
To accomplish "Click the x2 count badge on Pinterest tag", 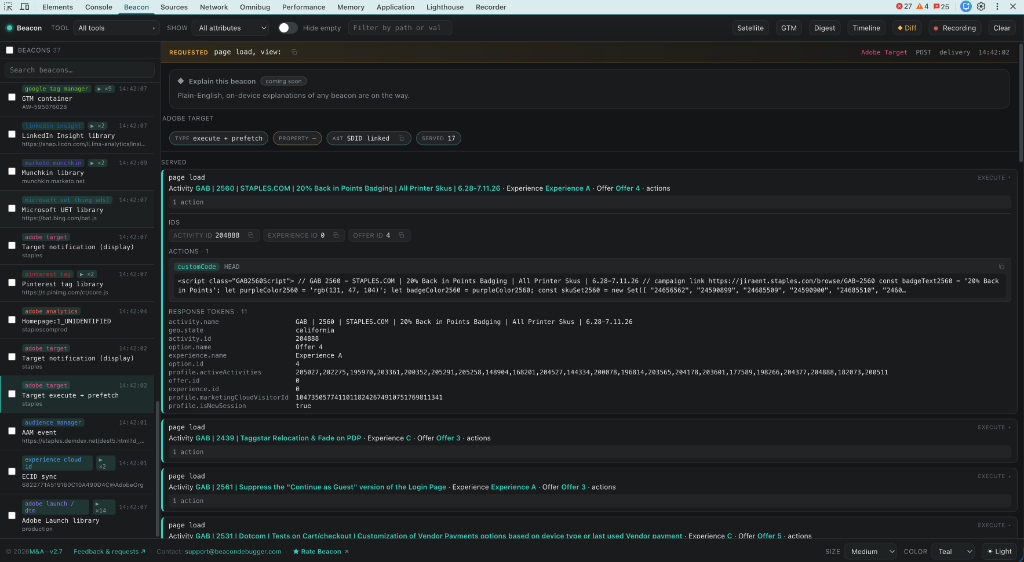I will click(87, 275).
